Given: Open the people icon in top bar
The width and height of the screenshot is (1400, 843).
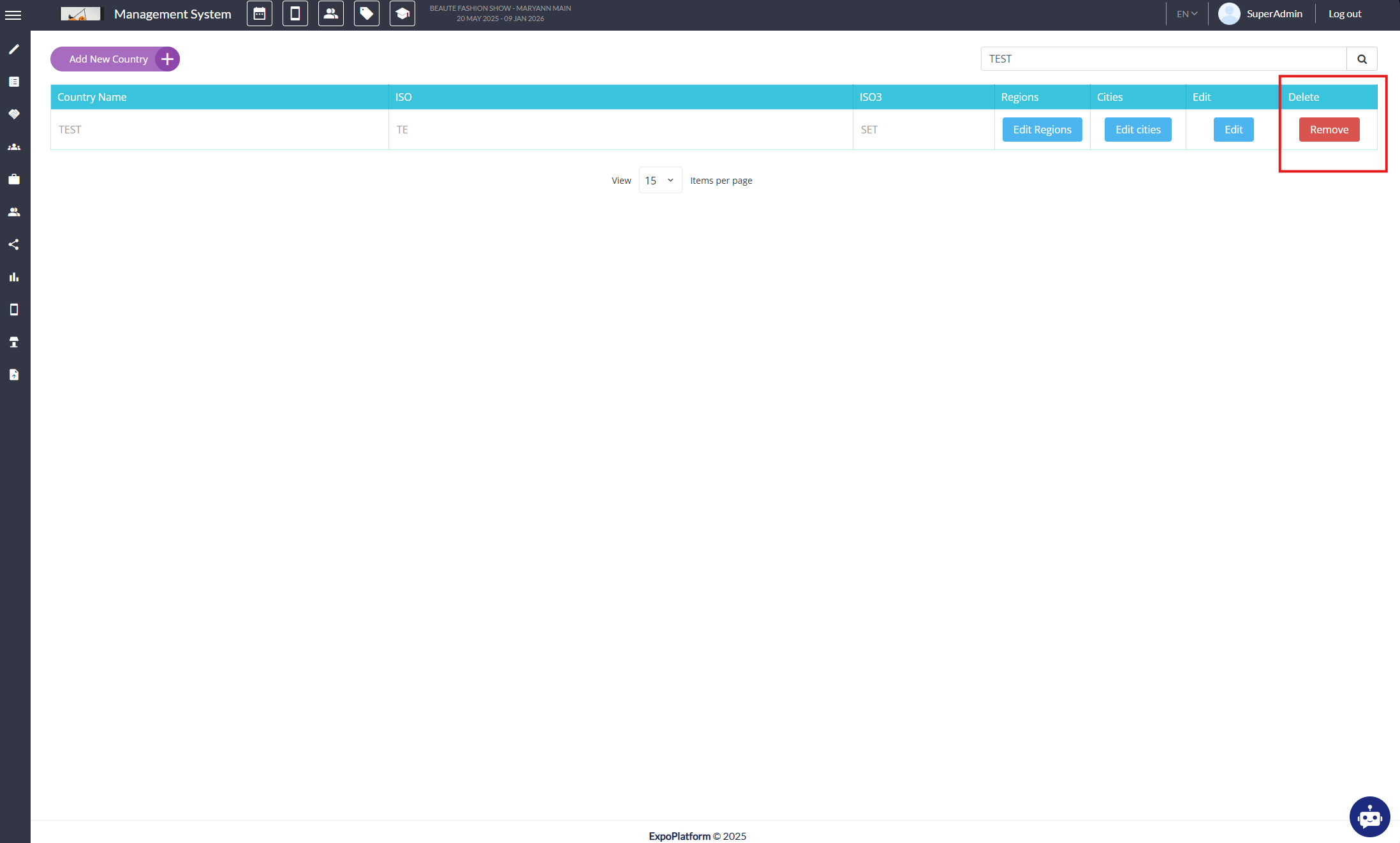Looking at the screenshot, I should [331, 13].
